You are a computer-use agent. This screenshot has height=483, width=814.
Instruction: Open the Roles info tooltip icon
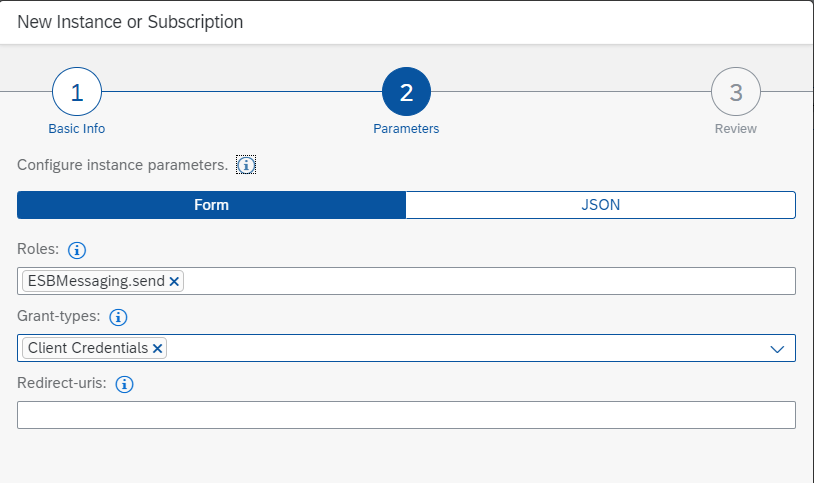(x=77, y=250)
